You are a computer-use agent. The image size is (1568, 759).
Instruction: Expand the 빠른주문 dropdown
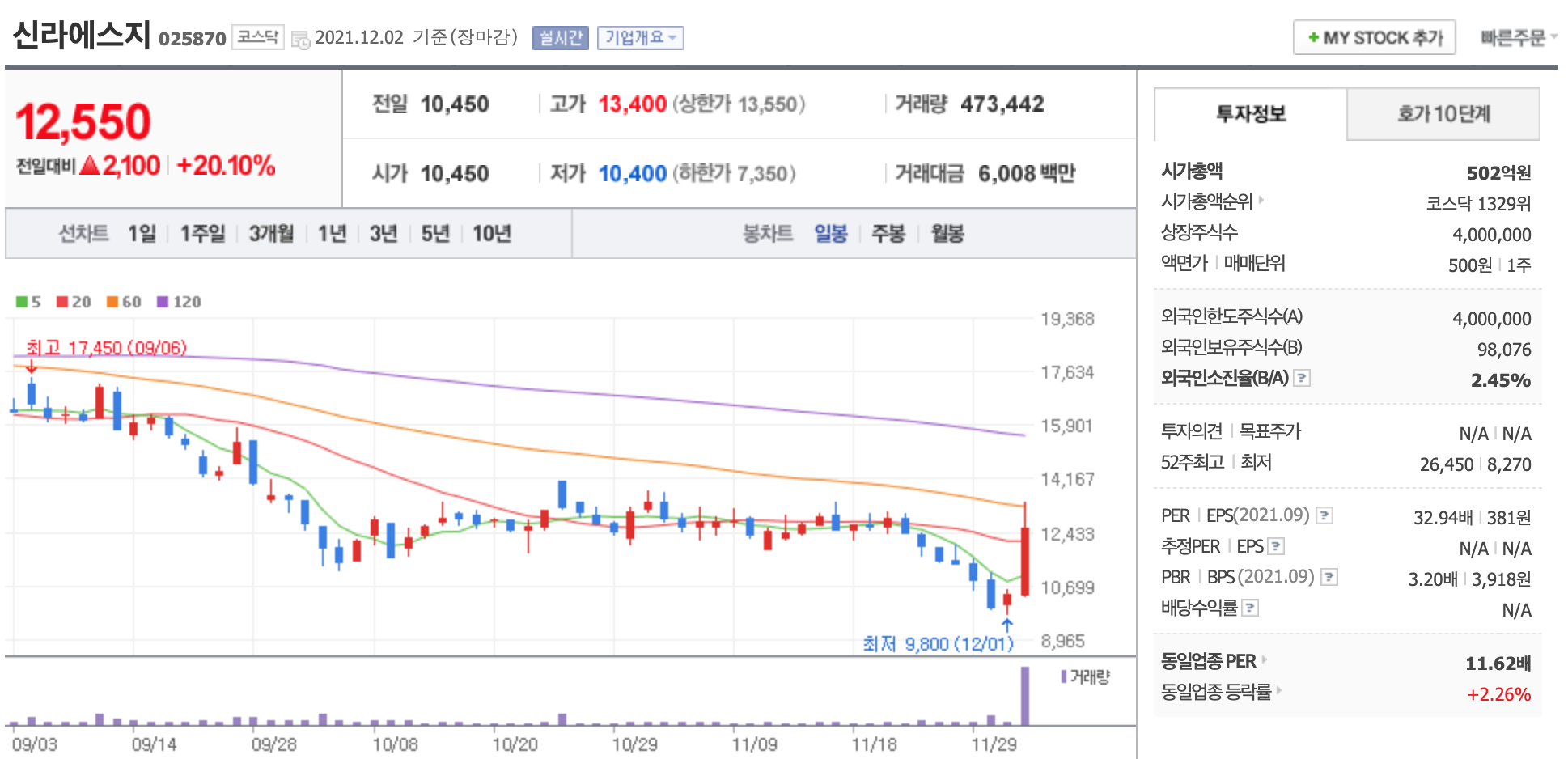[x=1518, y=38]
